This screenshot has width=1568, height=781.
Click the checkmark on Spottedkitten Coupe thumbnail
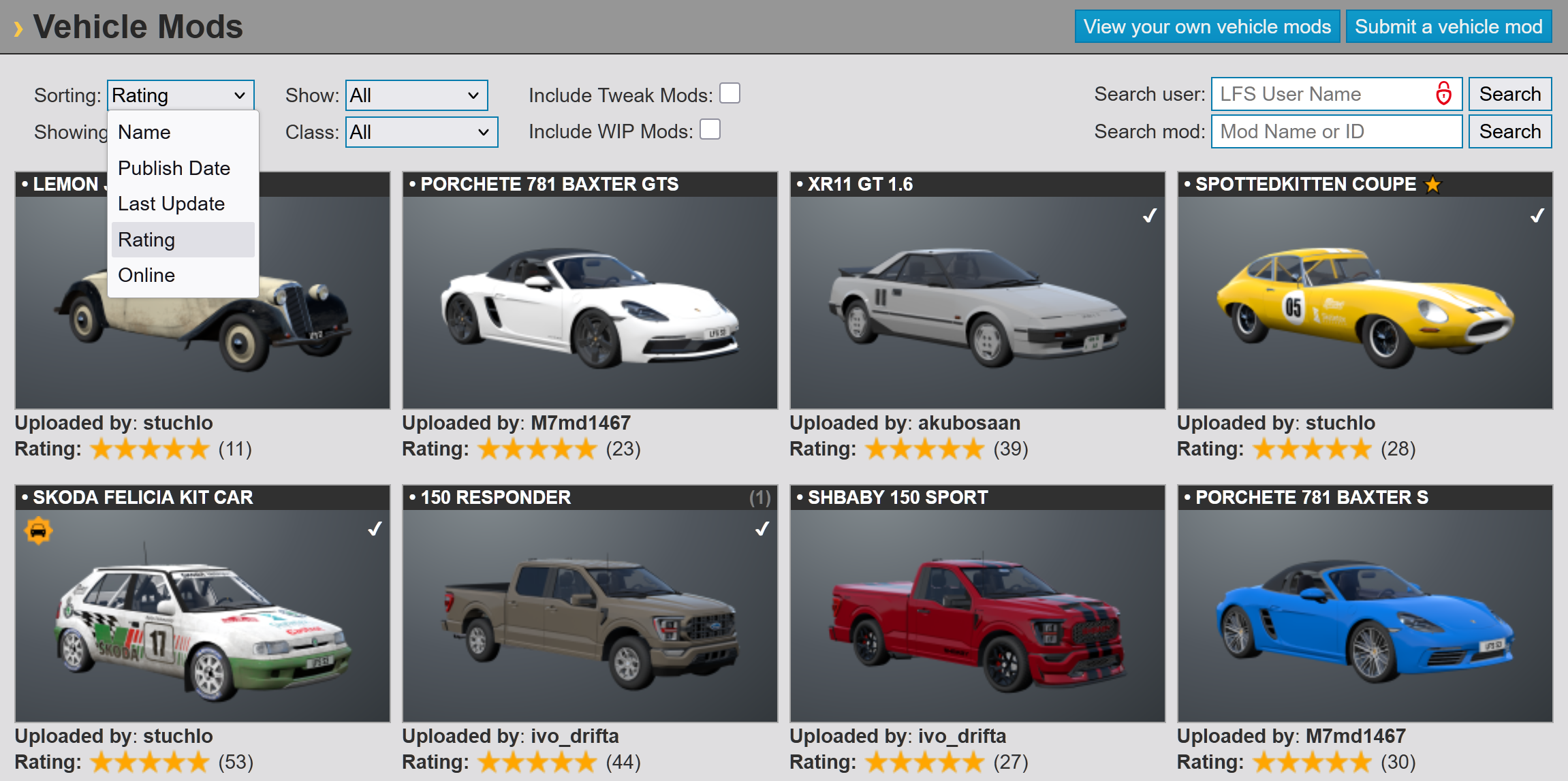point(1537,216)
